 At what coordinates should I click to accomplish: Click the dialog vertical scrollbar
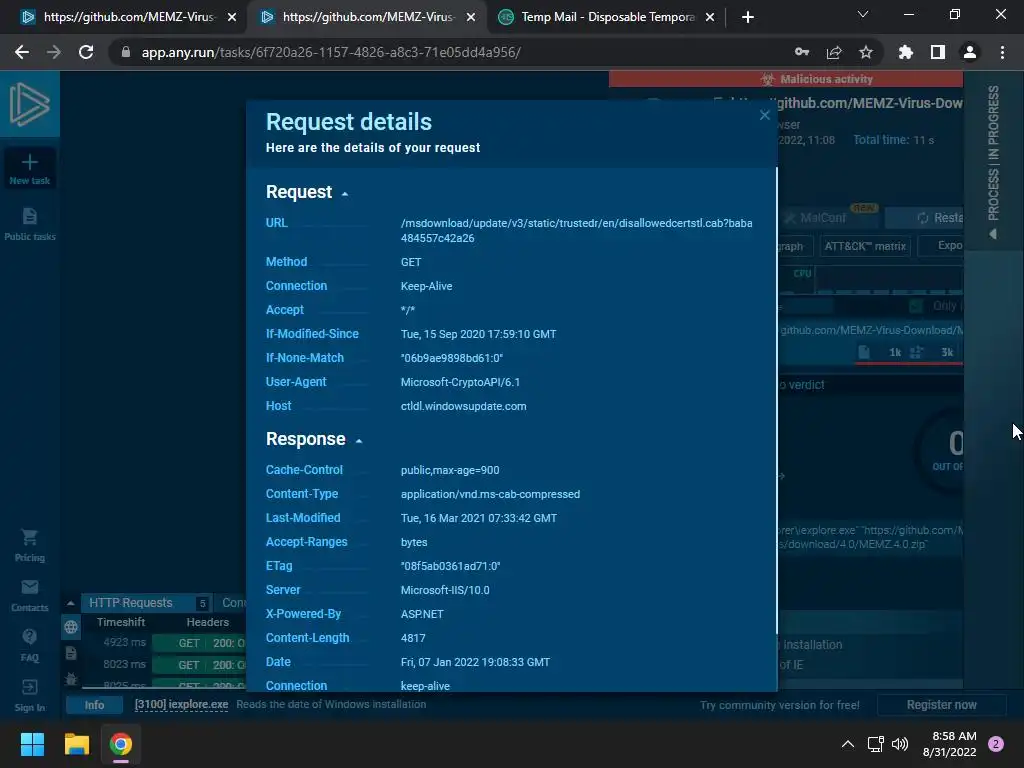[x=776, y=400]
